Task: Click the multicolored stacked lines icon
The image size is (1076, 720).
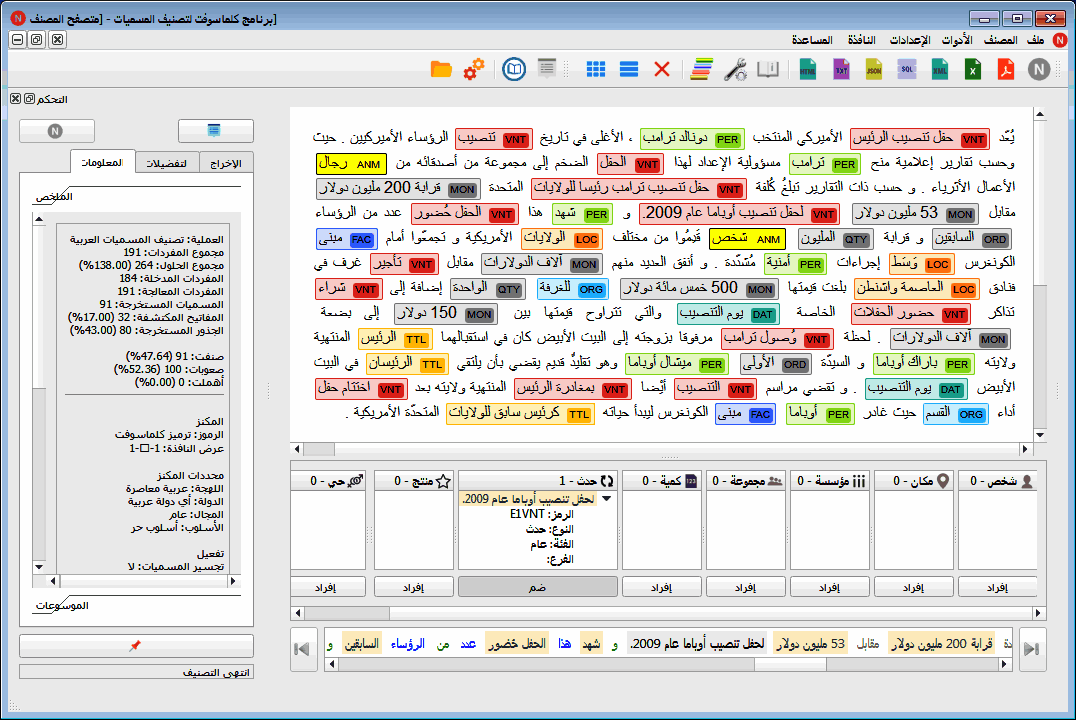Action: click(x=701, y=69)
